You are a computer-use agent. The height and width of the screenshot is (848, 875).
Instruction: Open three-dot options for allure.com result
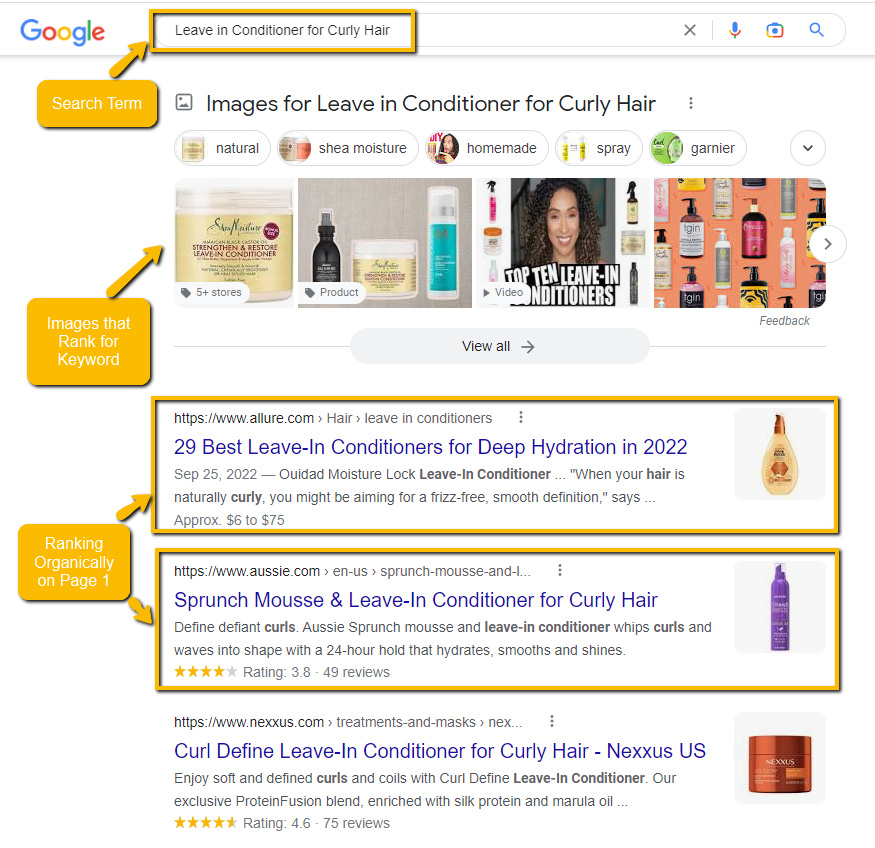click(521, 417)
